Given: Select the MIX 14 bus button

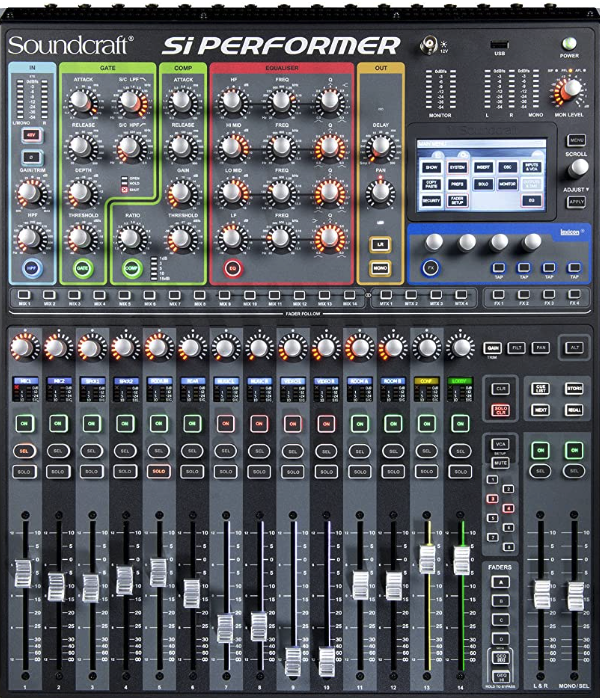Looking at the screenshot, I should coord(350,295).
